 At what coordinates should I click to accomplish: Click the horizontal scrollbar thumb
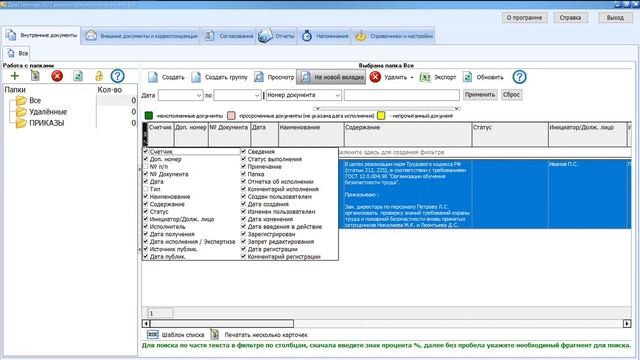point(222,324)
